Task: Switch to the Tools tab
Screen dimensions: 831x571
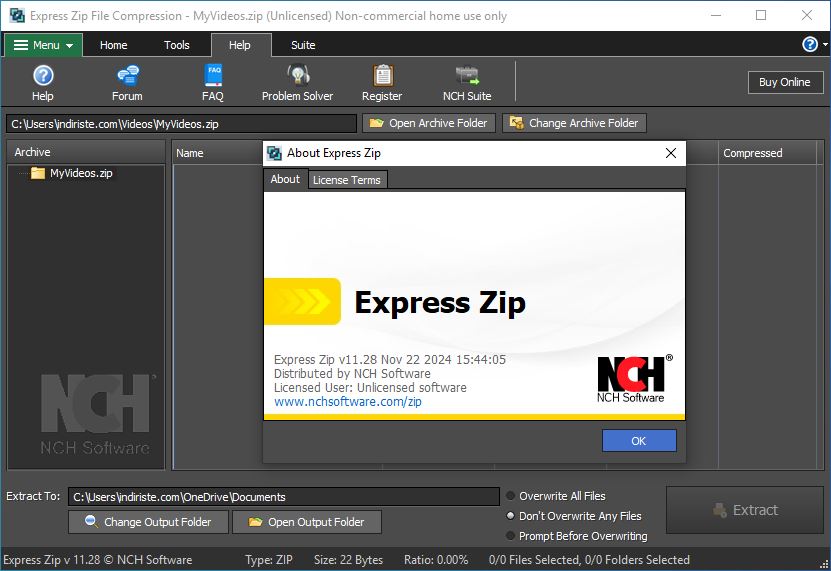Action: (176, 45)
